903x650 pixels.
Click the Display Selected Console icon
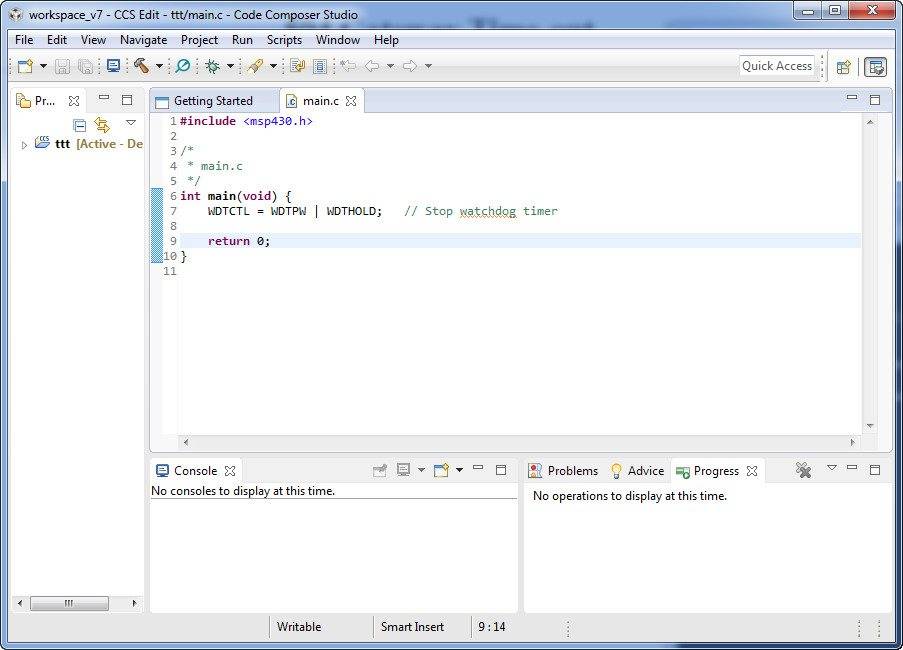(404, 470)
